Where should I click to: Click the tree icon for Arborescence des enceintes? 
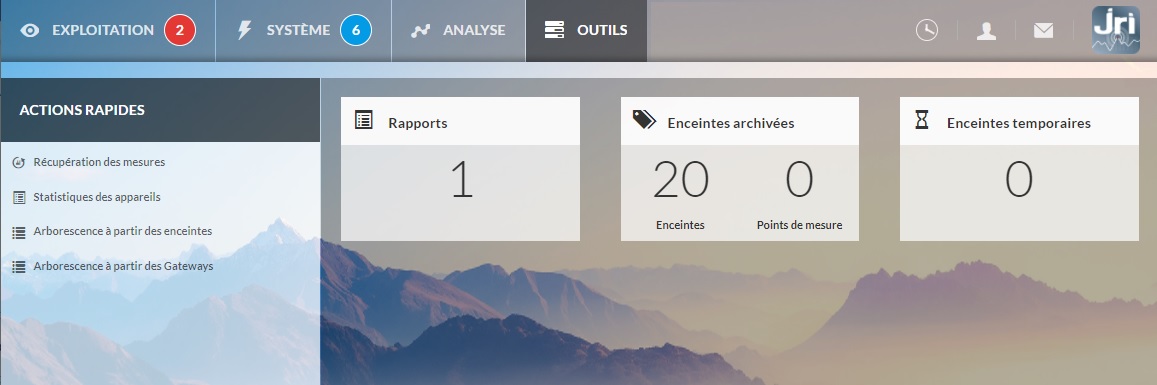click(x=19, y=232)
